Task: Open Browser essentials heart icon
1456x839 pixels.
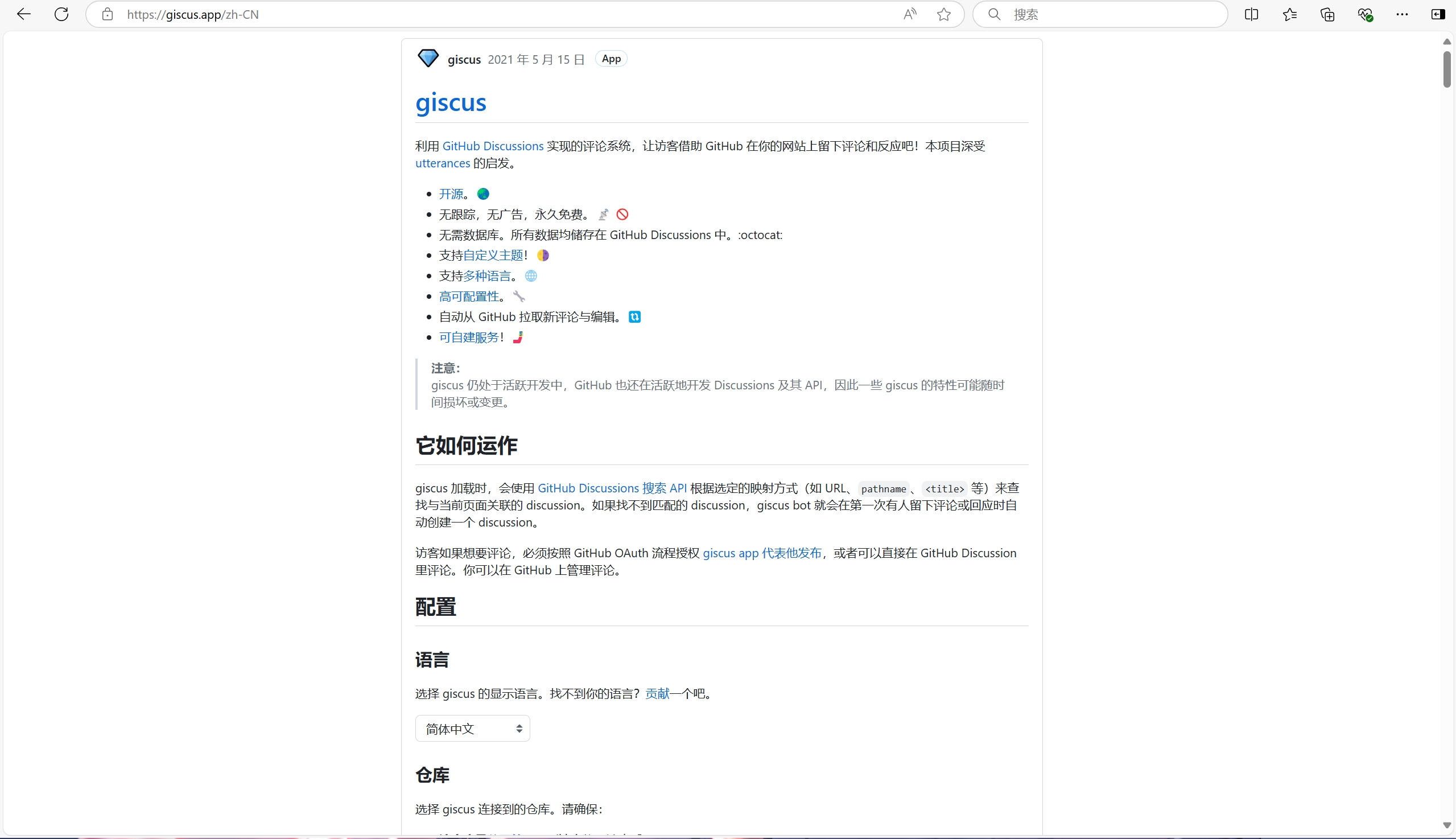Action: point(1365,14)
